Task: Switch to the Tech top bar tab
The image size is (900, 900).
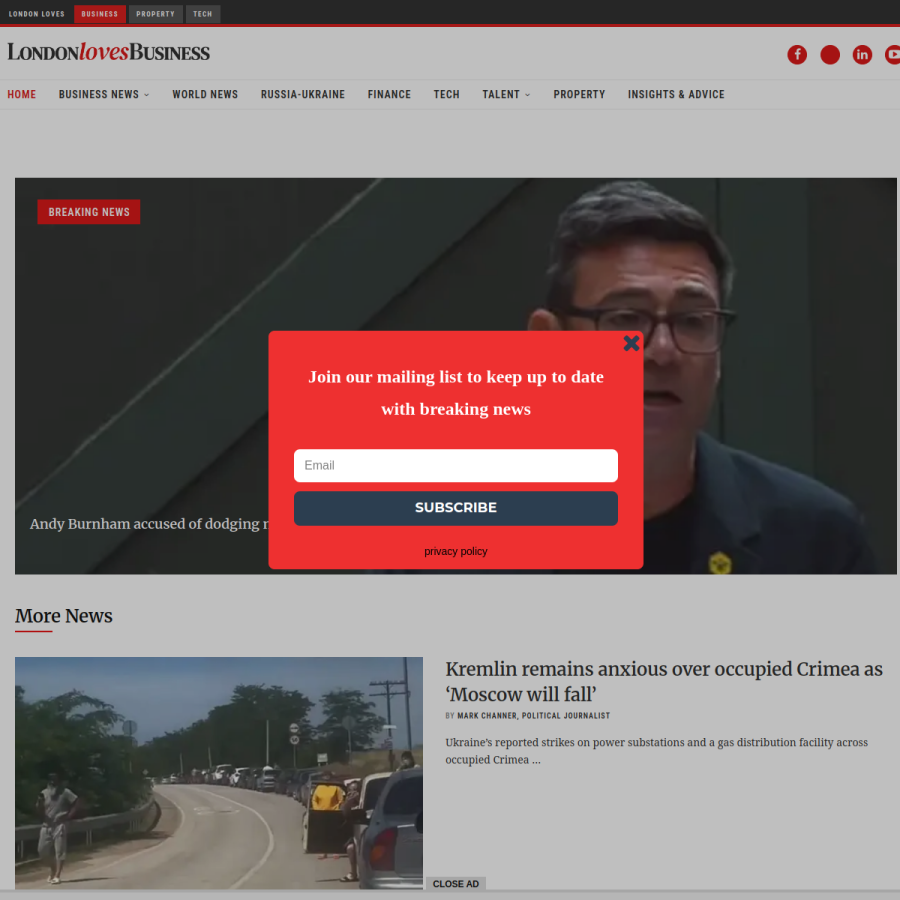Action: (x=203, y=14)
